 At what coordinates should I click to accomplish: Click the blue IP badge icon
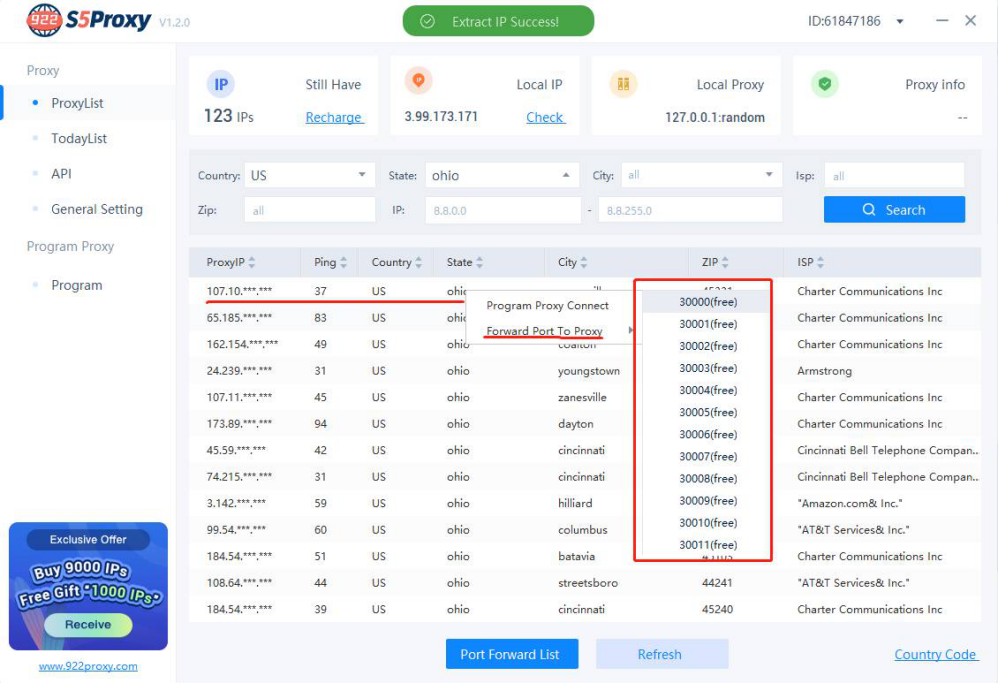tap(220, 84)
